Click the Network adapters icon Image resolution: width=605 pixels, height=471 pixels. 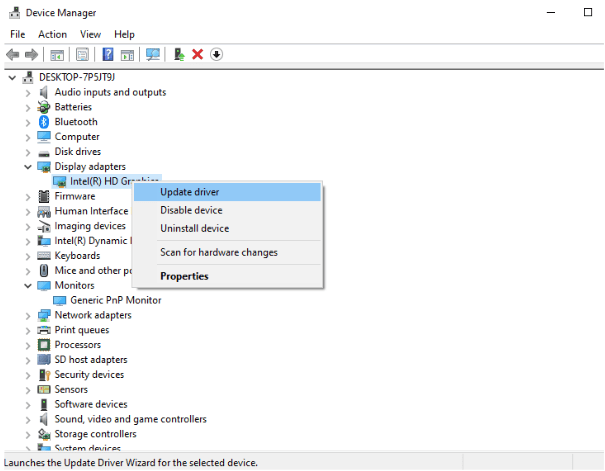click(44, 315)
